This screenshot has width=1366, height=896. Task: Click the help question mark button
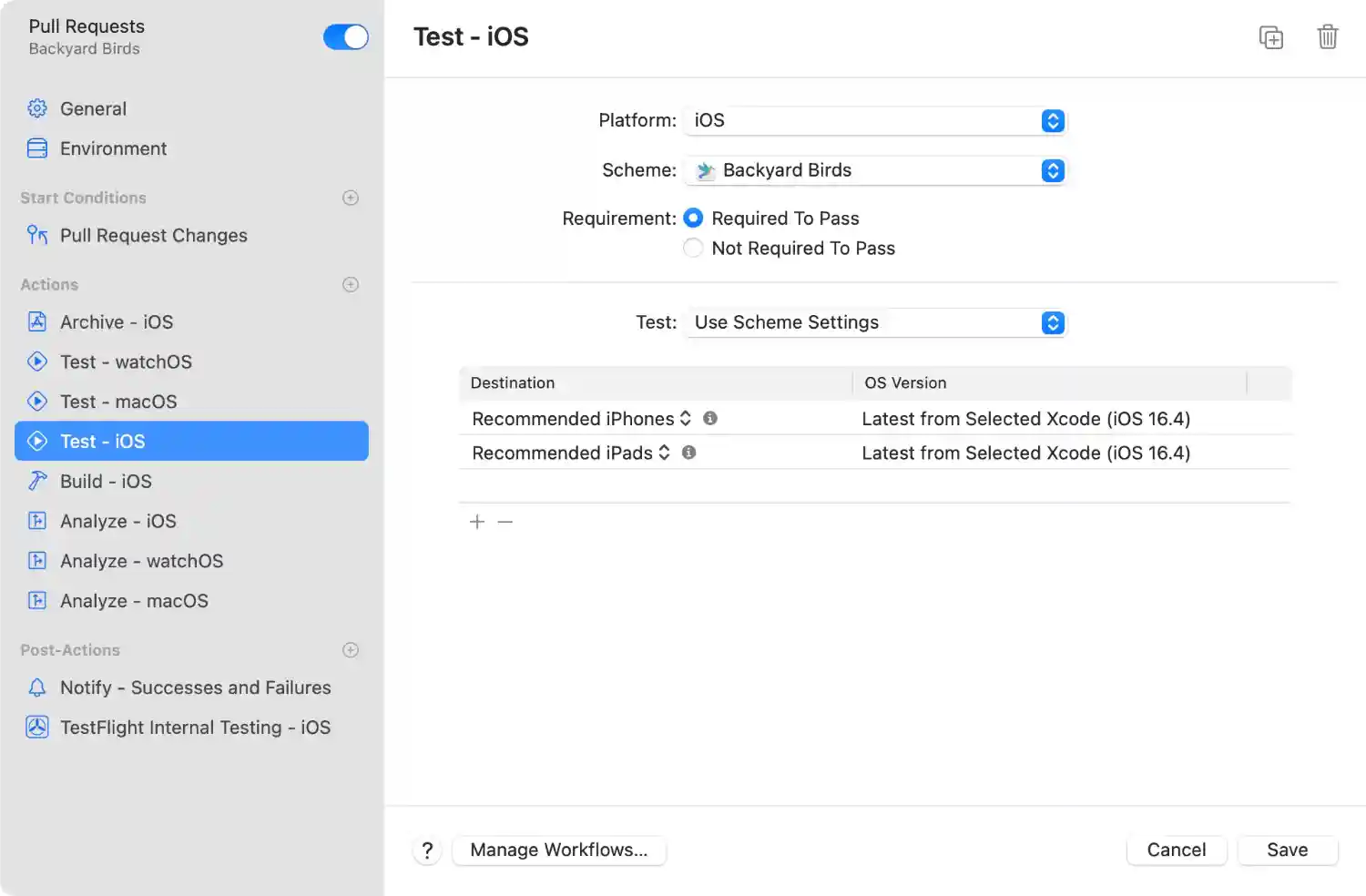[427, 850]
